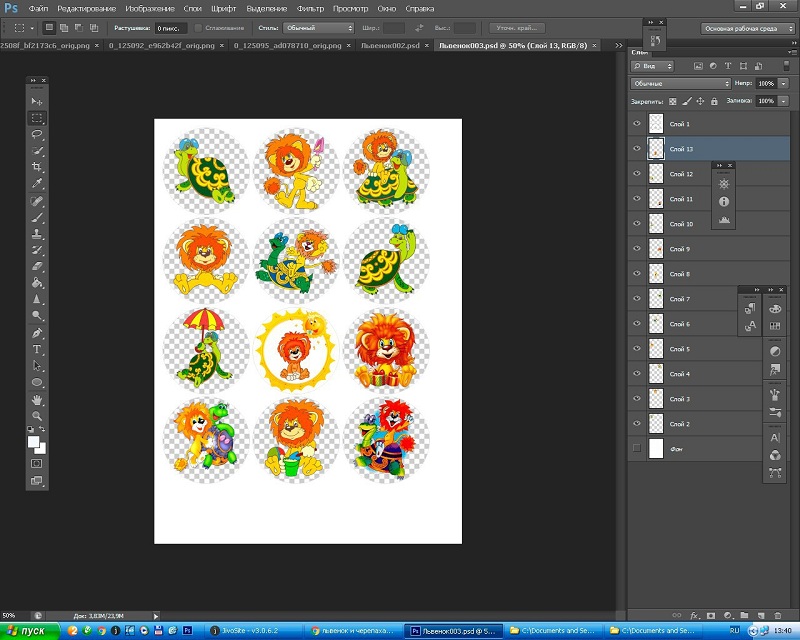
Task: Select the Pen tool
Action: point(37,333)
